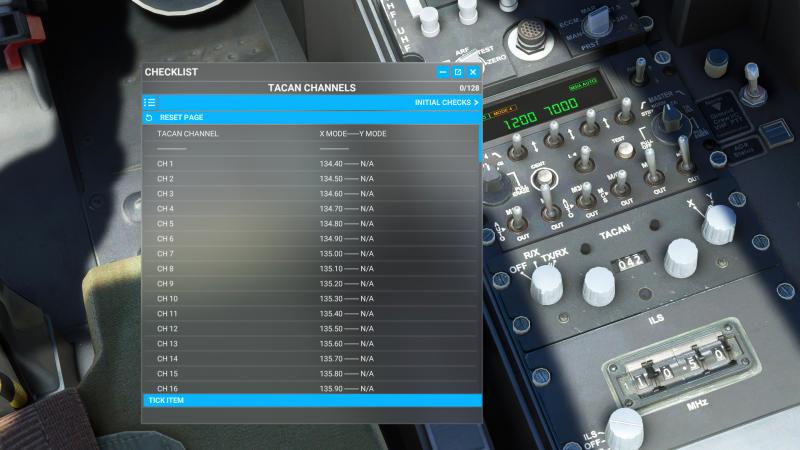The height and width of the screenshot is (450, 800).
Task: Select the CH 15 row 135.80
Action: click(x=310, y=373)
